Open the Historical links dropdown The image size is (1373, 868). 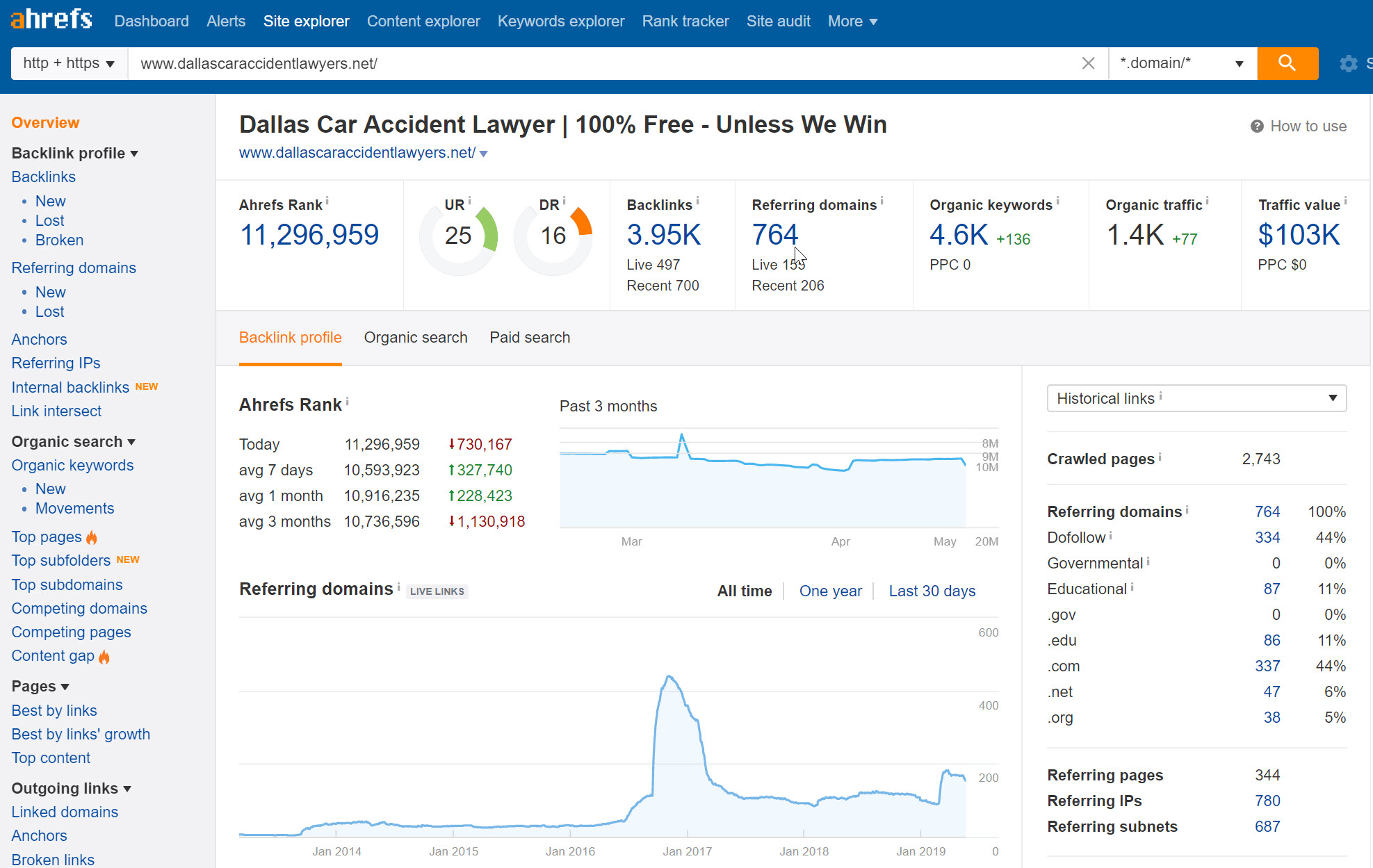click(x=1196, y=398)
